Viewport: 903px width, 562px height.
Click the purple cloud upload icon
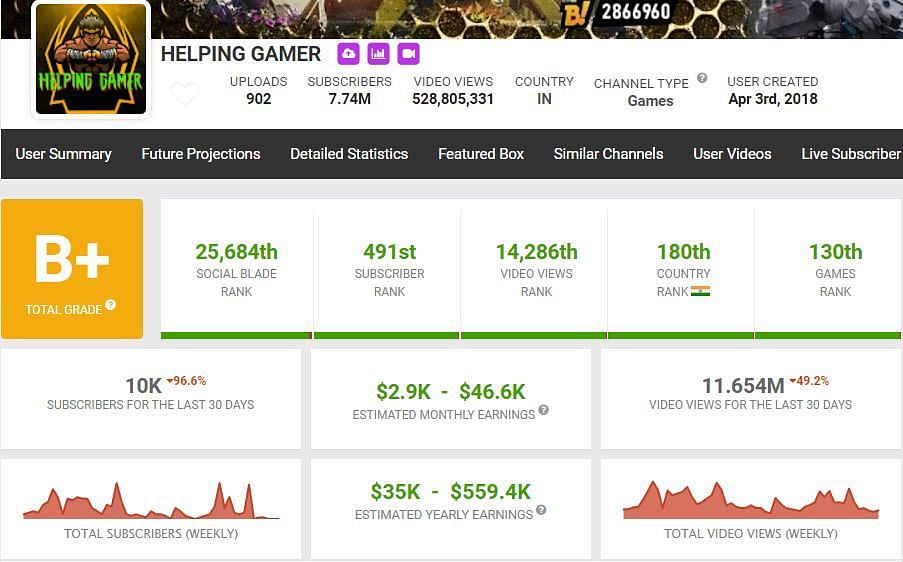click(348, 54)
